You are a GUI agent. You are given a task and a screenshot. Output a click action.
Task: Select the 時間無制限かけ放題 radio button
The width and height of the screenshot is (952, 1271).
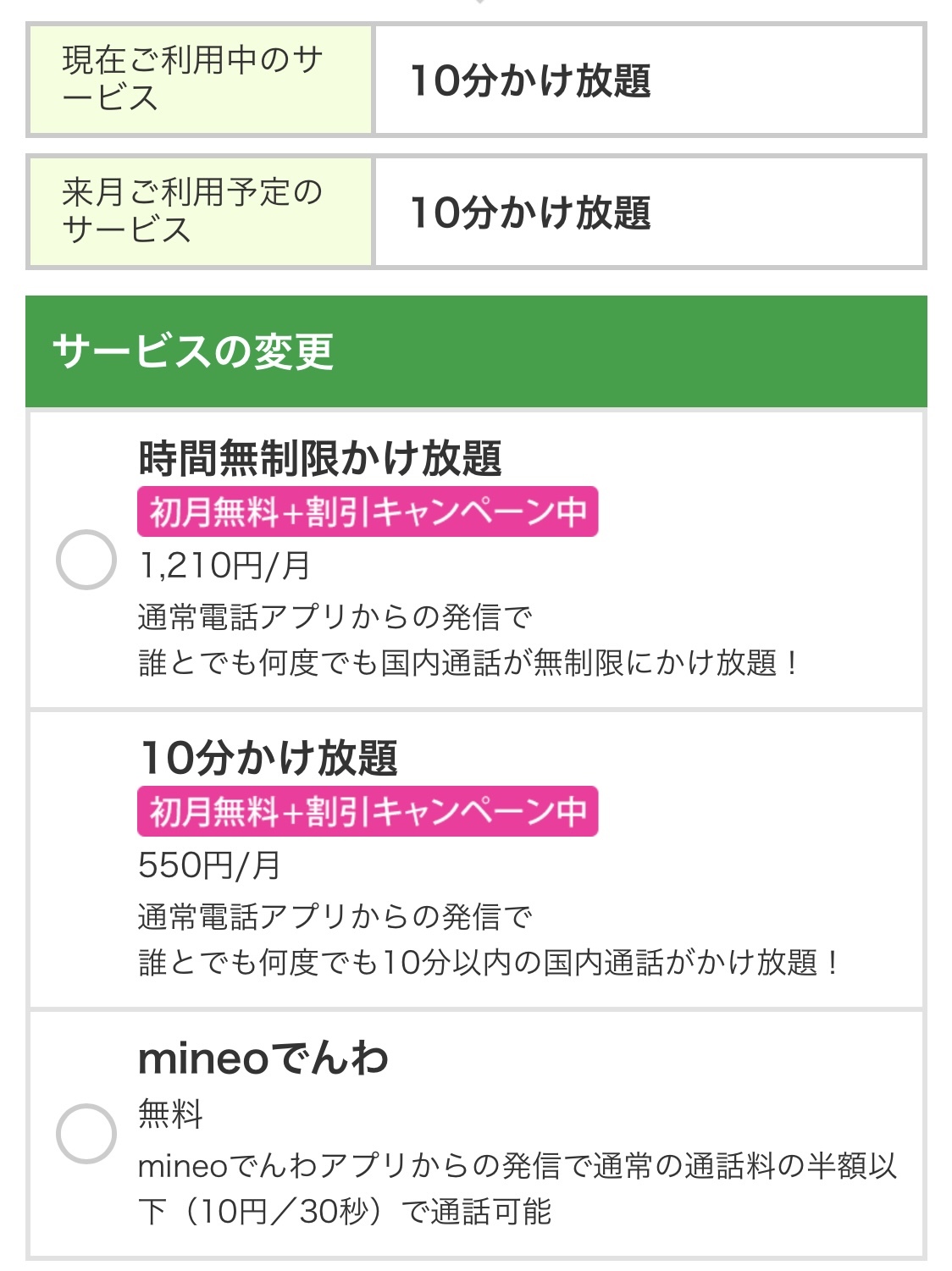tap(86, 560)
